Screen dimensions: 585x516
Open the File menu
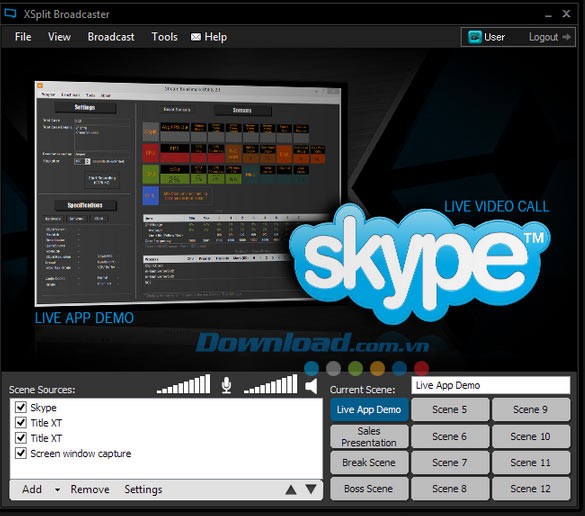click(23, 37)
